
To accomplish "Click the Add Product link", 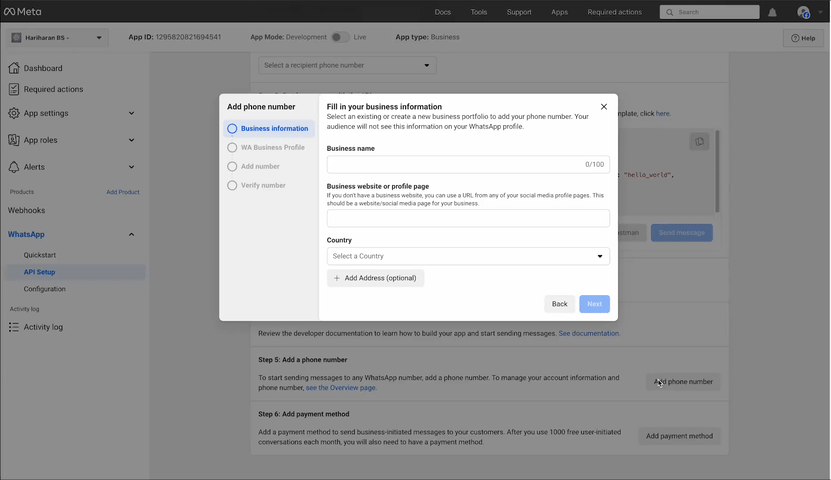I will 123,192.
